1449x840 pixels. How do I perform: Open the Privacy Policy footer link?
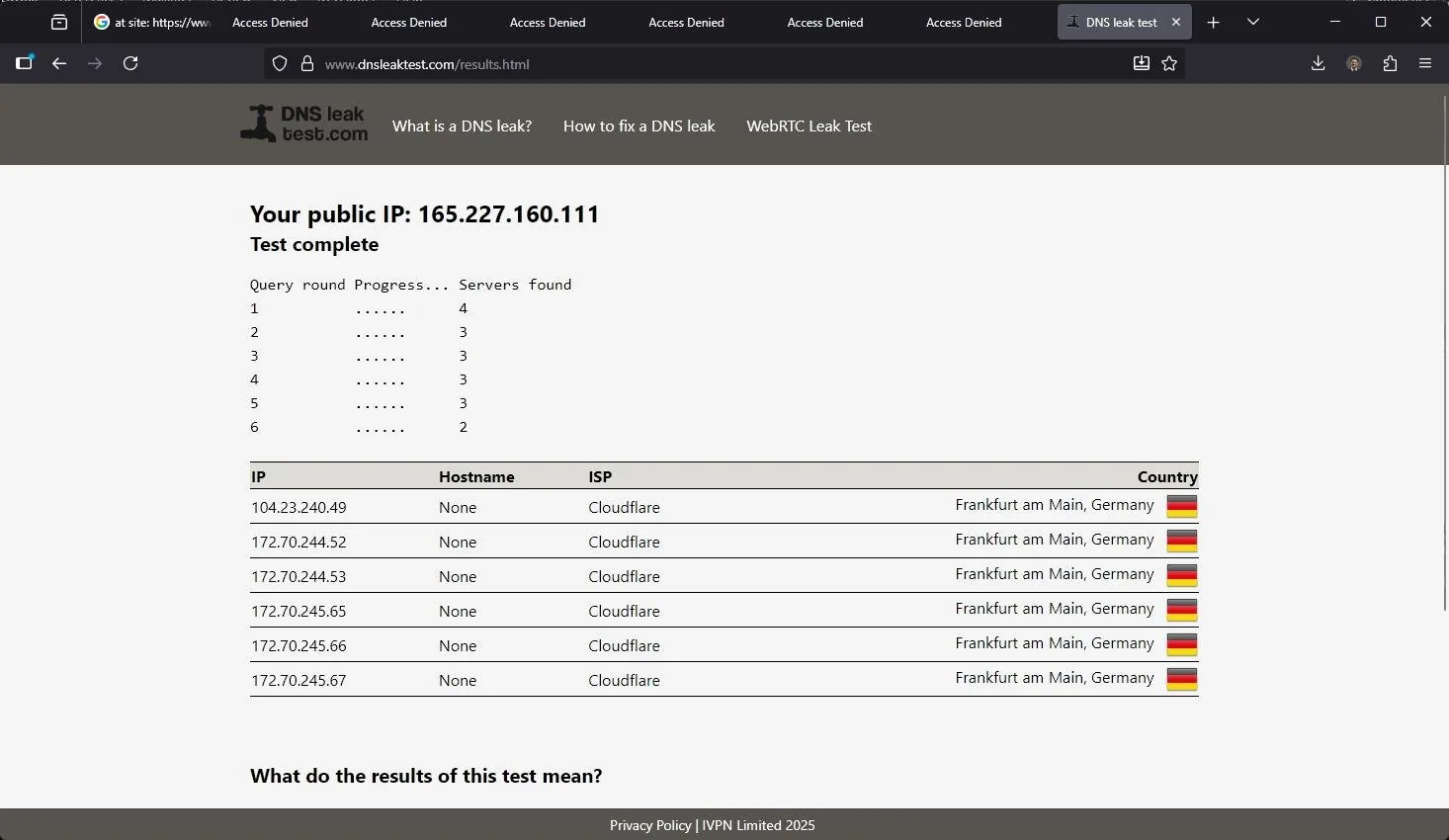point(650,825)
